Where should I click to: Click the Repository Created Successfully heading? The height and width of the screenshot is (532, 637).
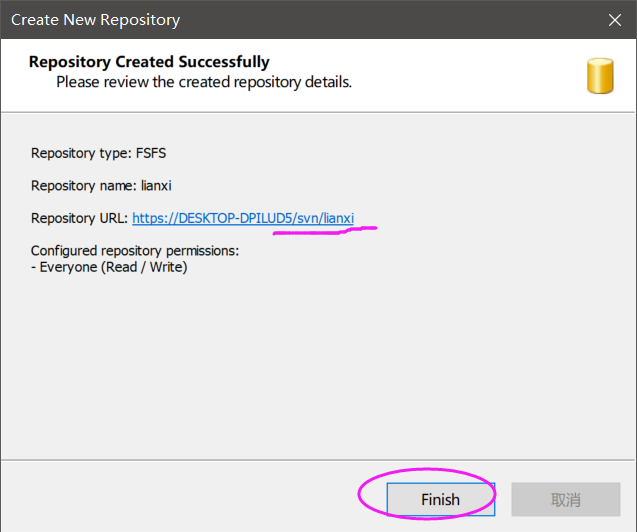(149, 62)
